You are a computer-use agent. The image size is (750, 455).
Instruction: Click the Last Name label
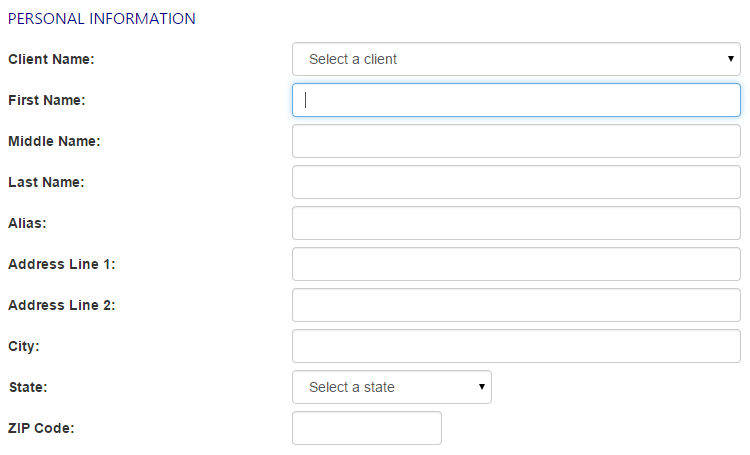click(46, 182)
